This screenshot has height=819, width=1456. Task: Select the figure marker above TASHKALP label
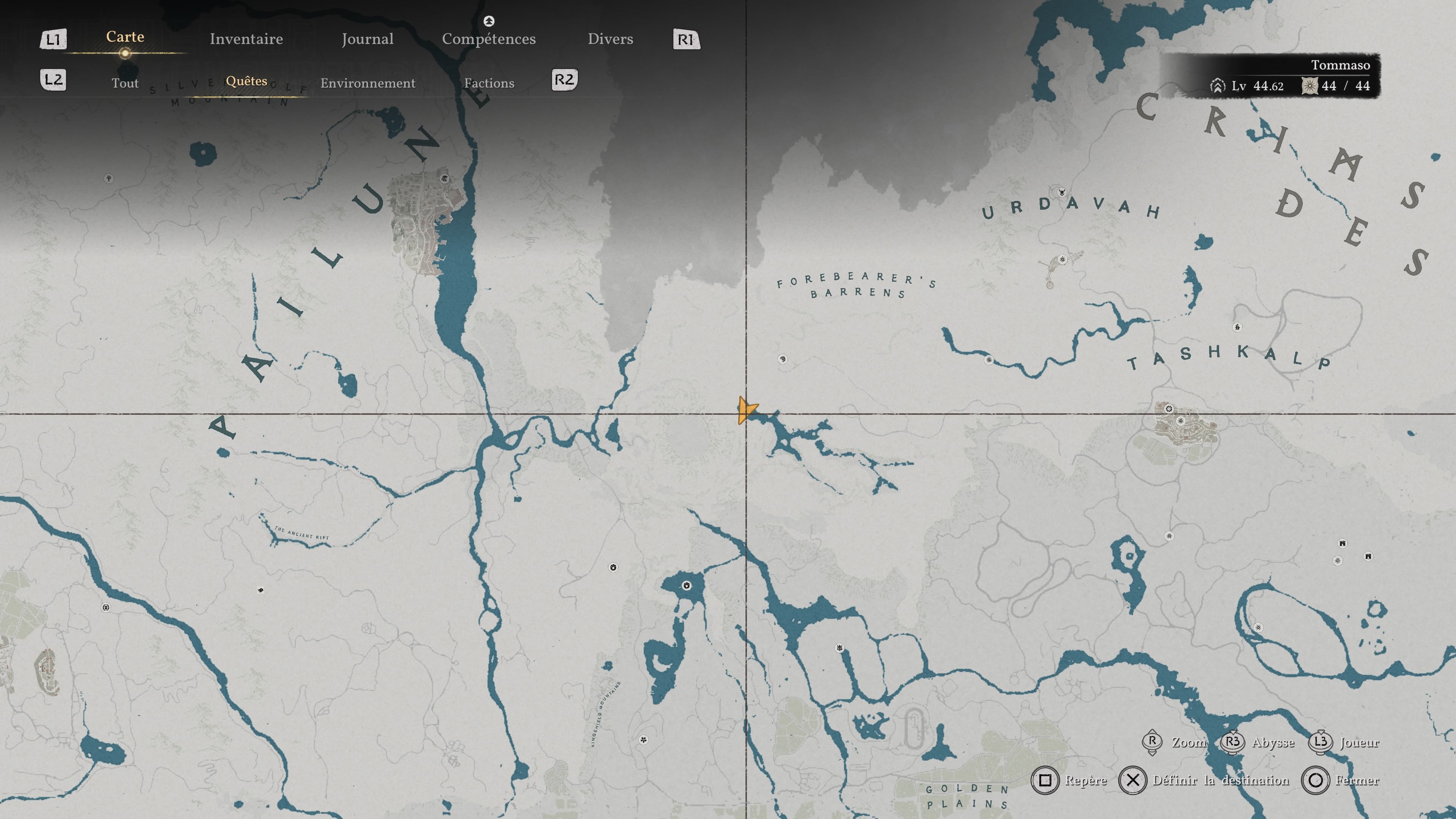click(1237, 327)
